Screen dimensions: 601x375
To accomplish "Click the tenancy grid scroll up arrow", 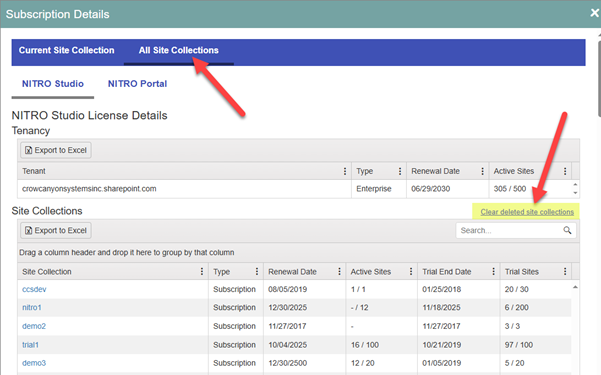I will point(575,184).
